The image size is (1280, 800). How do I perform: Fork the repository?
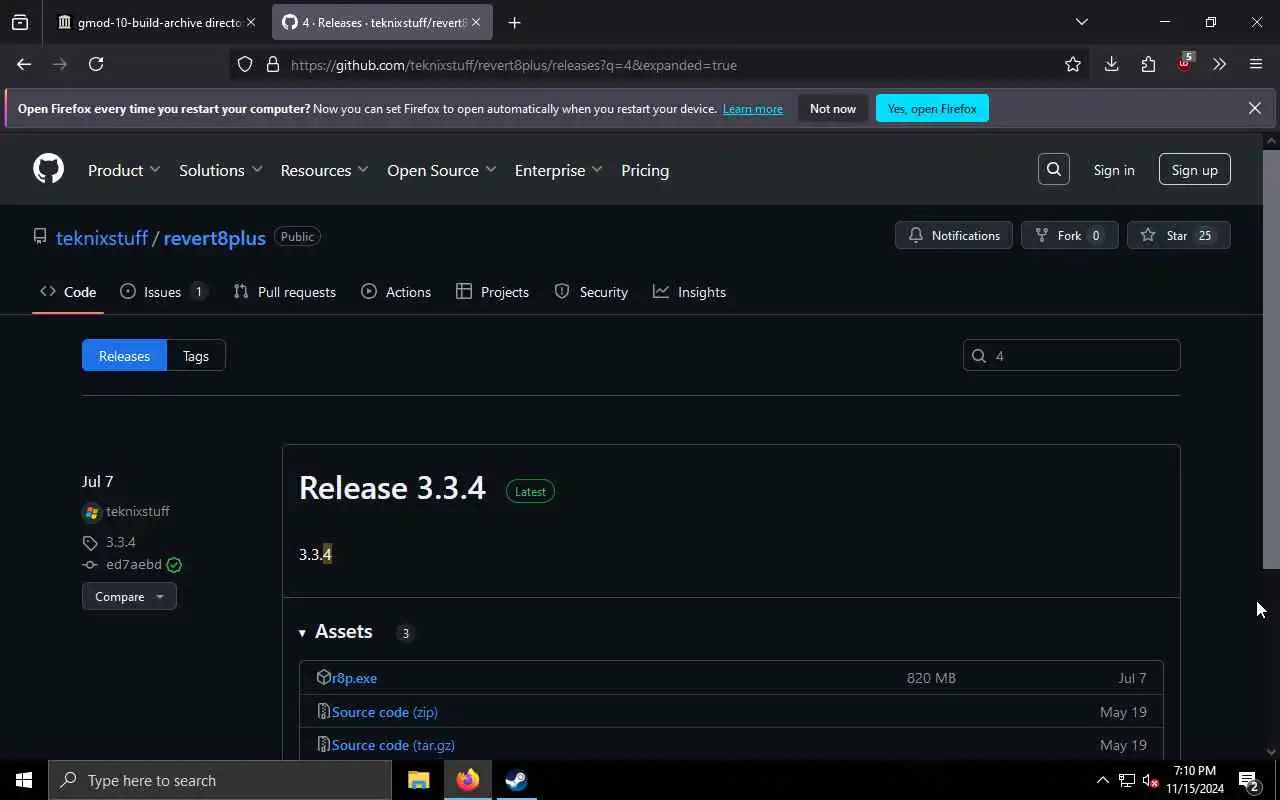coord(1069,236)
